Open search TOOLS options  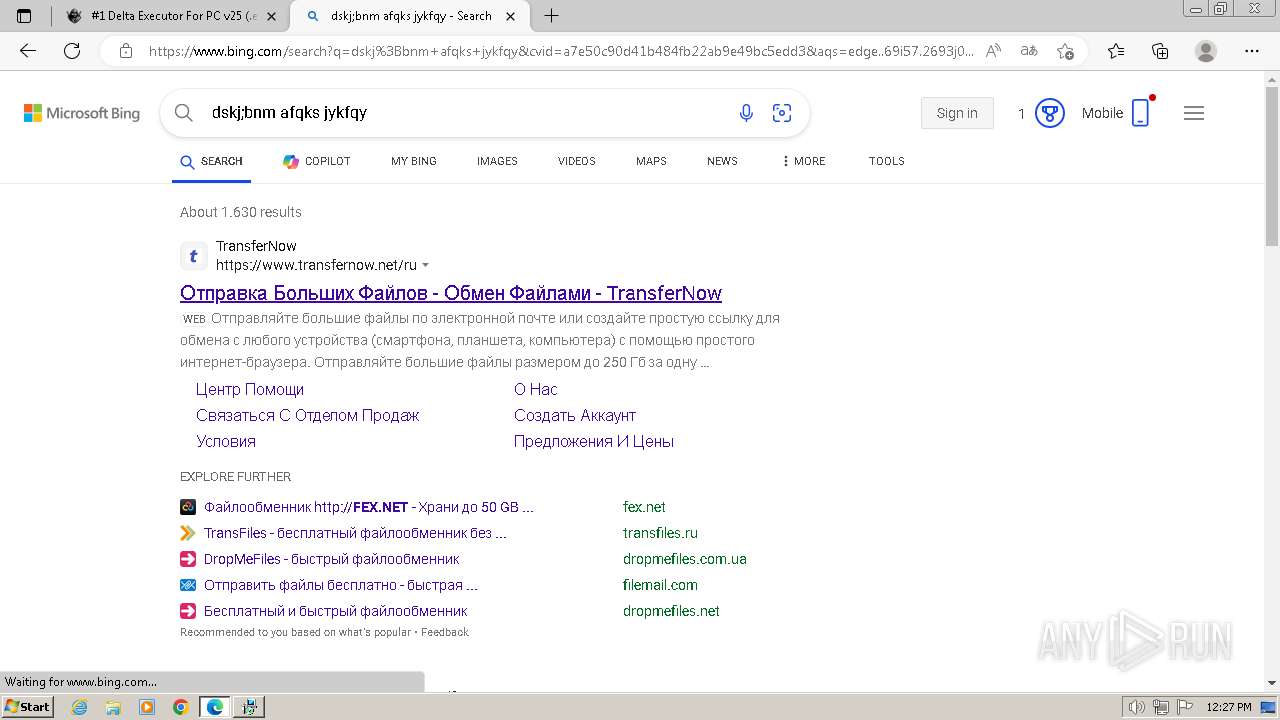point(886,161)
